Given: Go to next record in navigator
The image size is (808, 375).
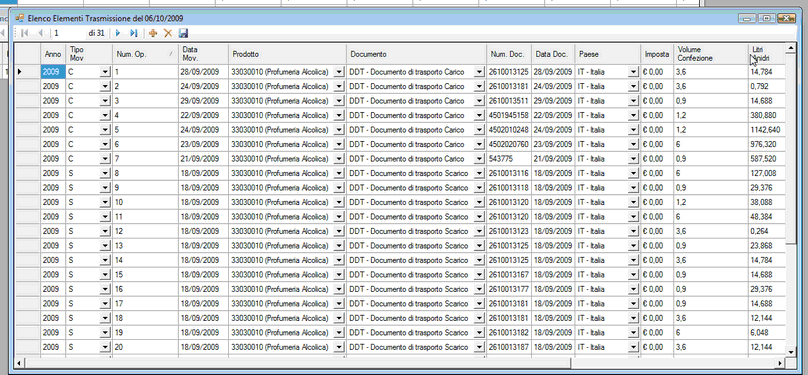Looking at the screenshot, I should (118, 33).
